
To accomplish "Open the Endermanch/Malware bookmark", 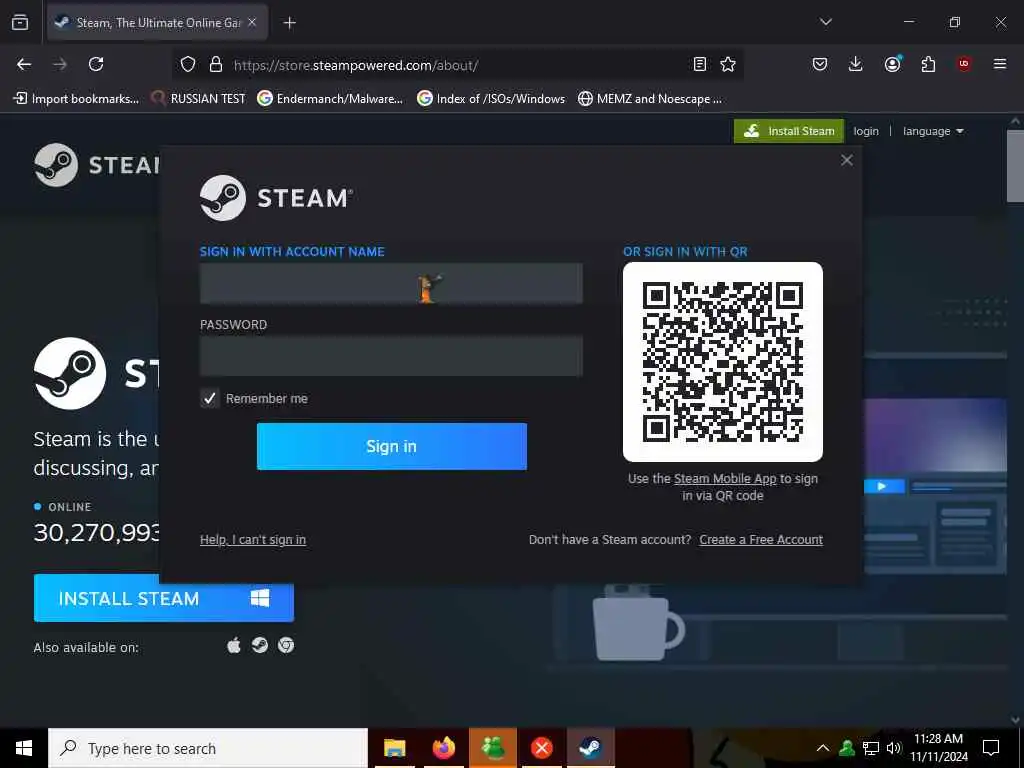I will point(330,99).
